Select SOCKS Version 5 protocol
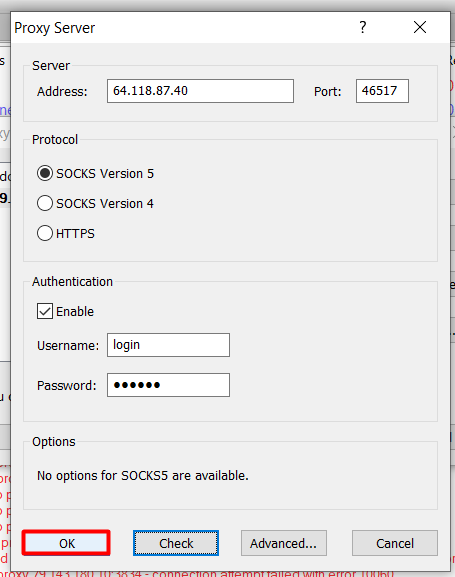 95,173
